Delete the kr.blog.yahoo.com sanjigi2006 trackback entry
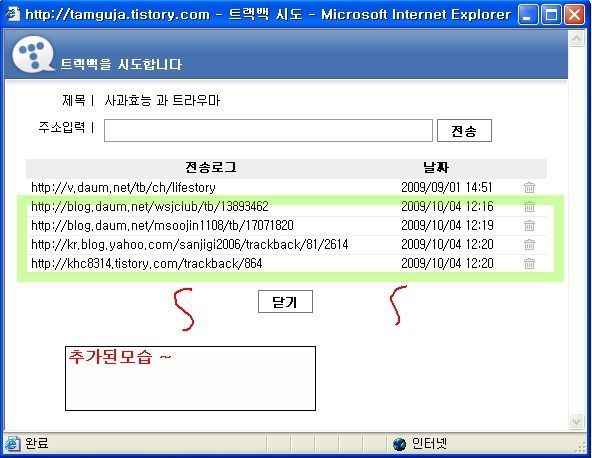Screen dimensions: 592x458 click(529, 244)
